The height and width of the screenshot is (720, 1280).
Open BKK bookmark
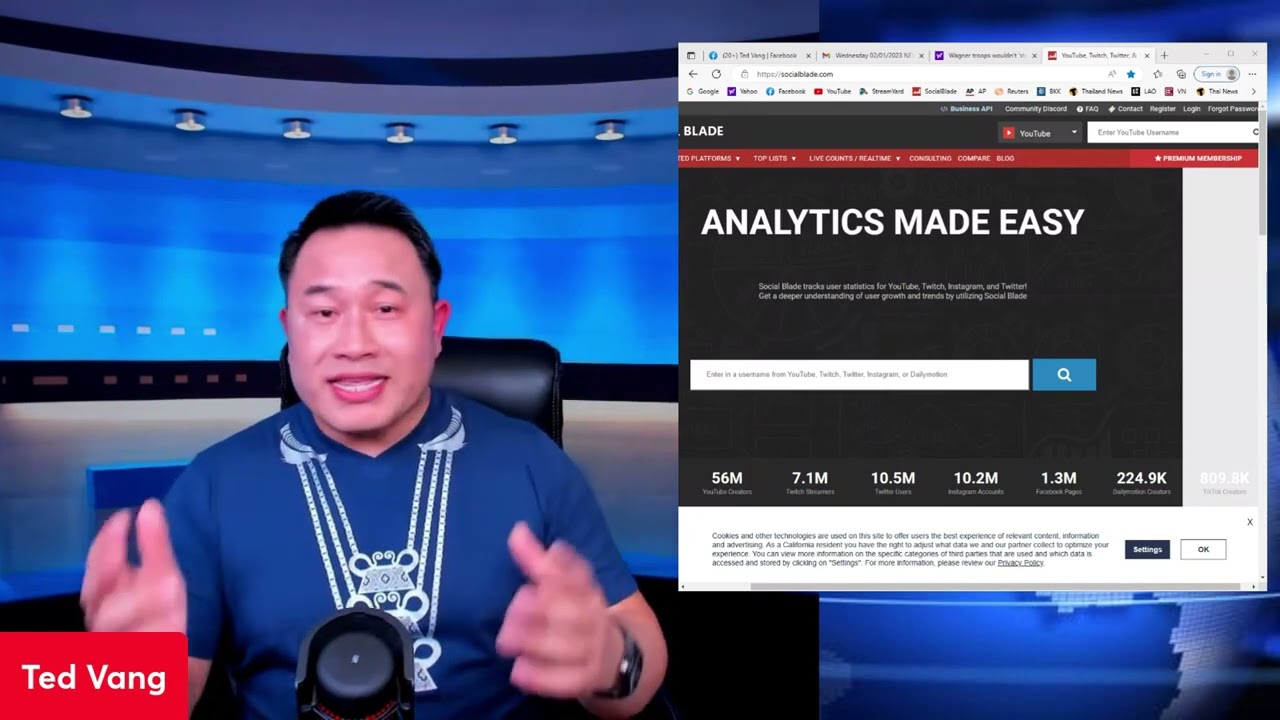point(1049,91)
